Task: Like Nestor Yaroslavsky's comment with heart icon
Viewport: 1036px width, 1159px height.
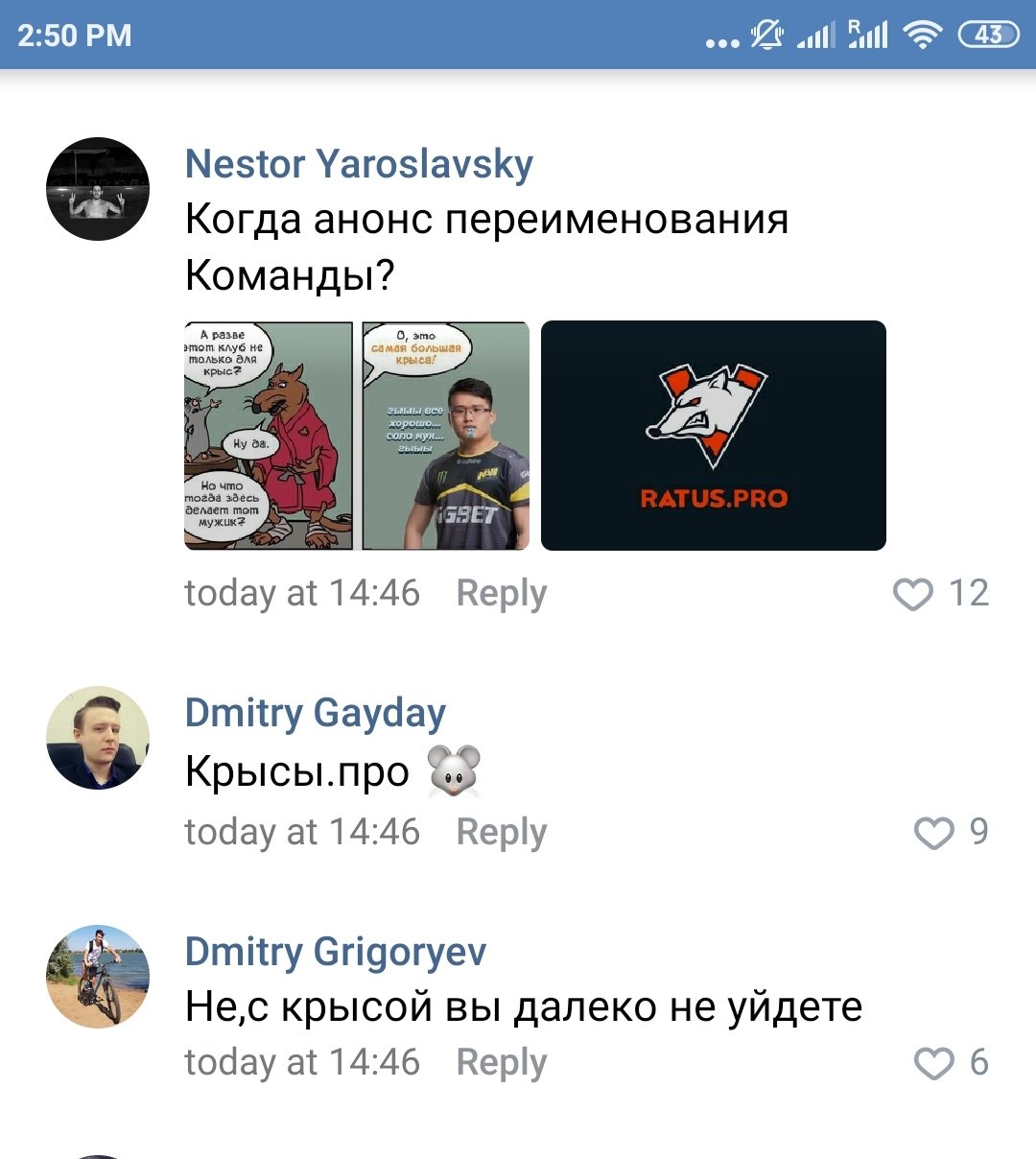Action: tap(912, 594)
